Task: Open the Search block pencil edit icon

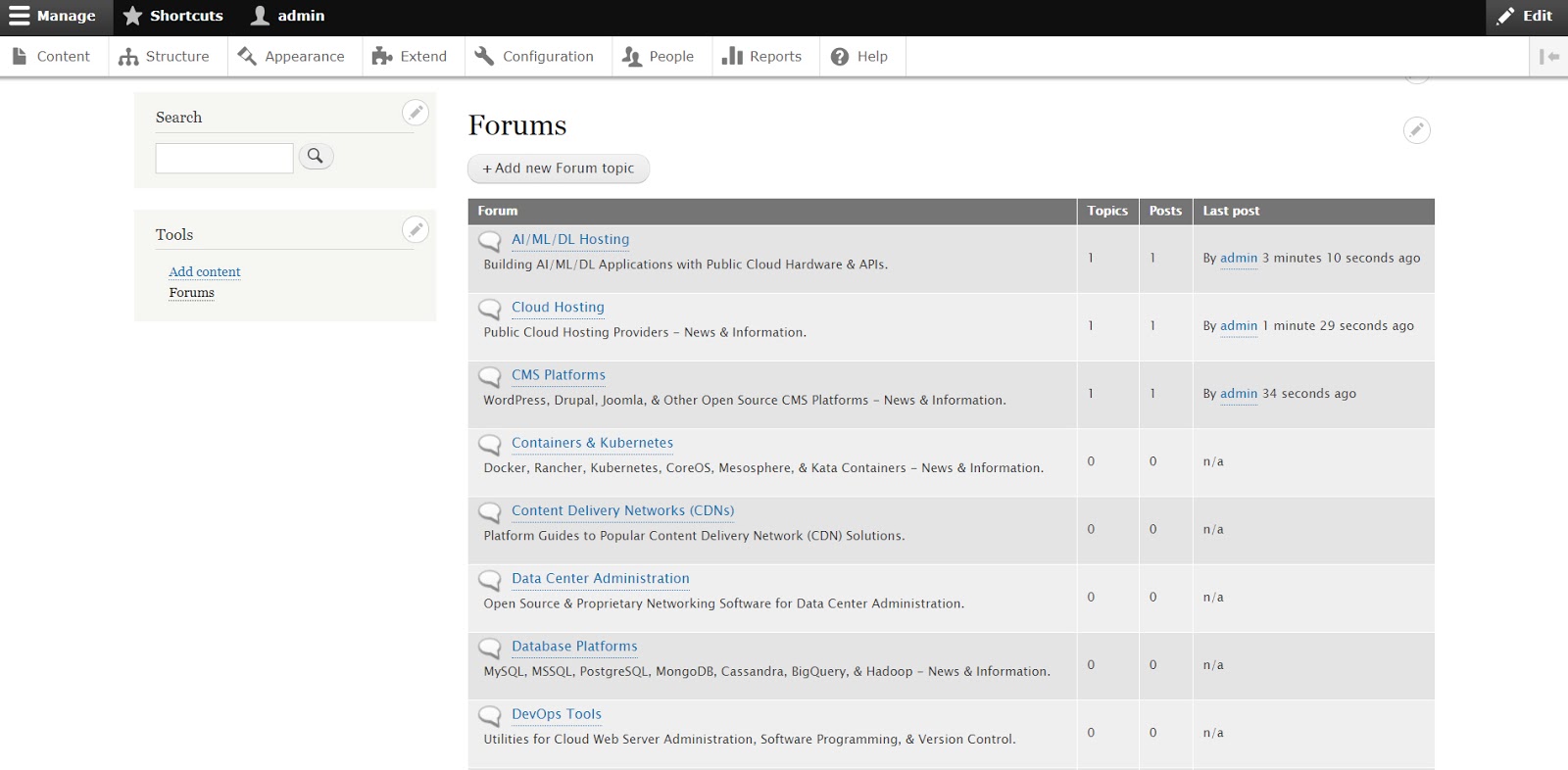Action: pos(416,113)
